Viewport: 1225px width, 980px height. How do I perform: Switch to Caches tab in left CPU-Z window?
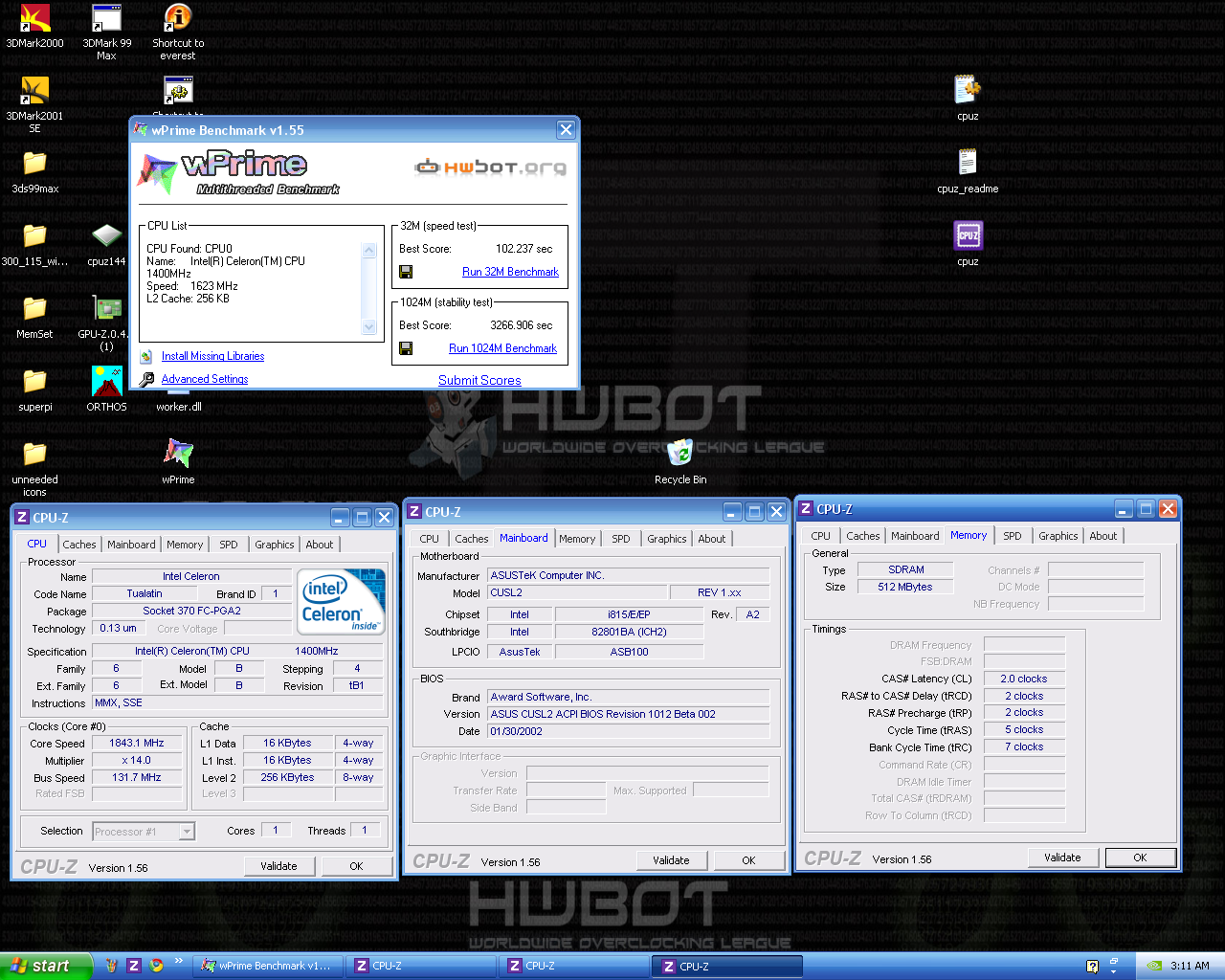coord(79,545)
